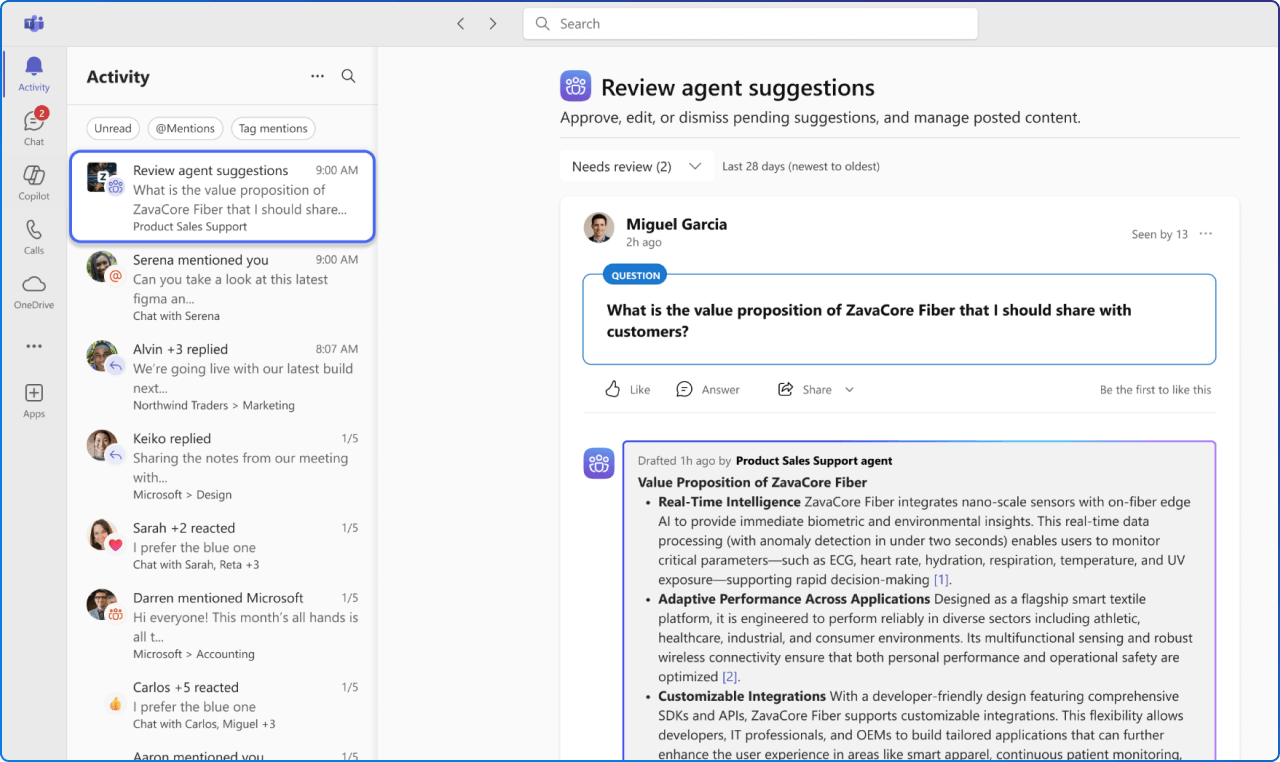Open Miguel's post more options ellipsis
Image resolution: width=1280 pixels, height=762 pixels.
tap(1206, 234)
